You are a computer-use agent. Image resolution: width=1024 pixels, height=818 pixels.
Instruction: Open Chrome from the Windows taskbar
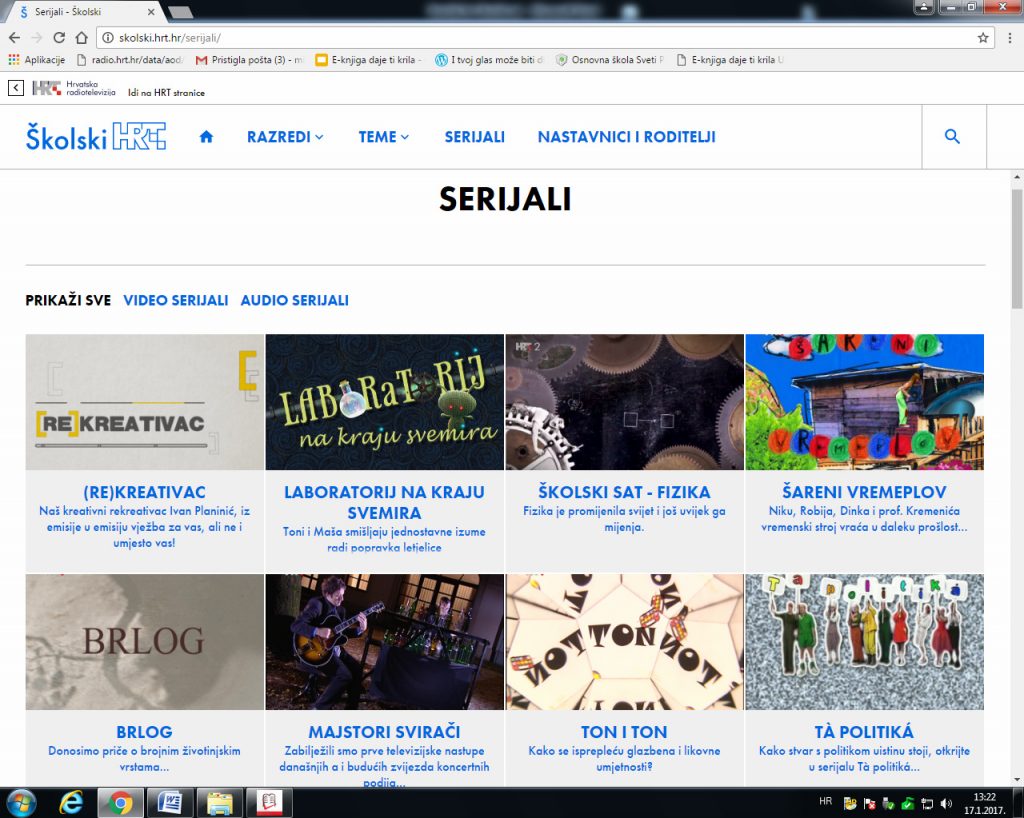[121, 802]
